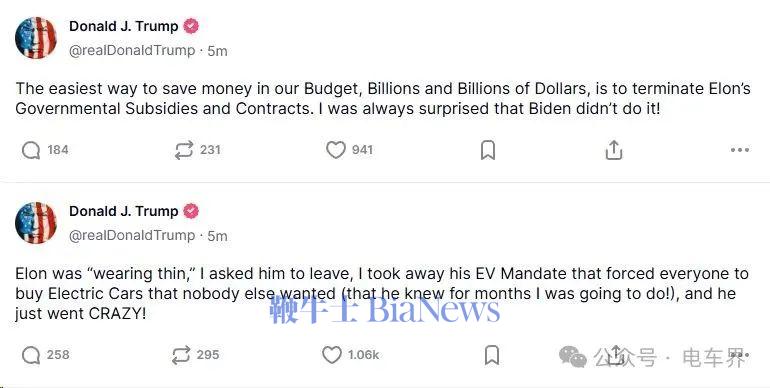
Task: ReTruth the post about Elon's Governmental Subsidies
Action: pos(184,150)
